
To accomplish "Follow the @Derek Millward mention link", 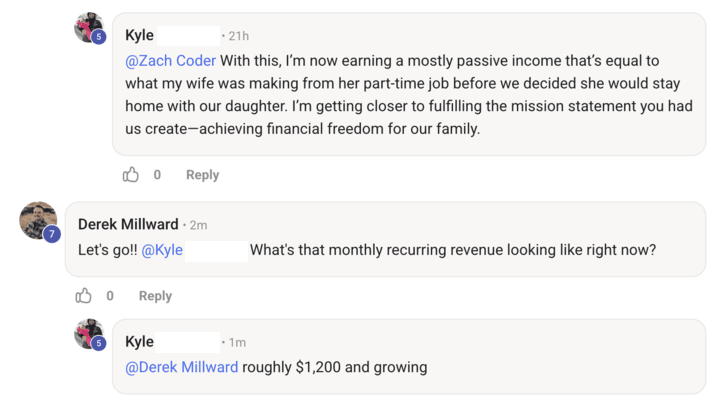I will (x=182, y=367).
